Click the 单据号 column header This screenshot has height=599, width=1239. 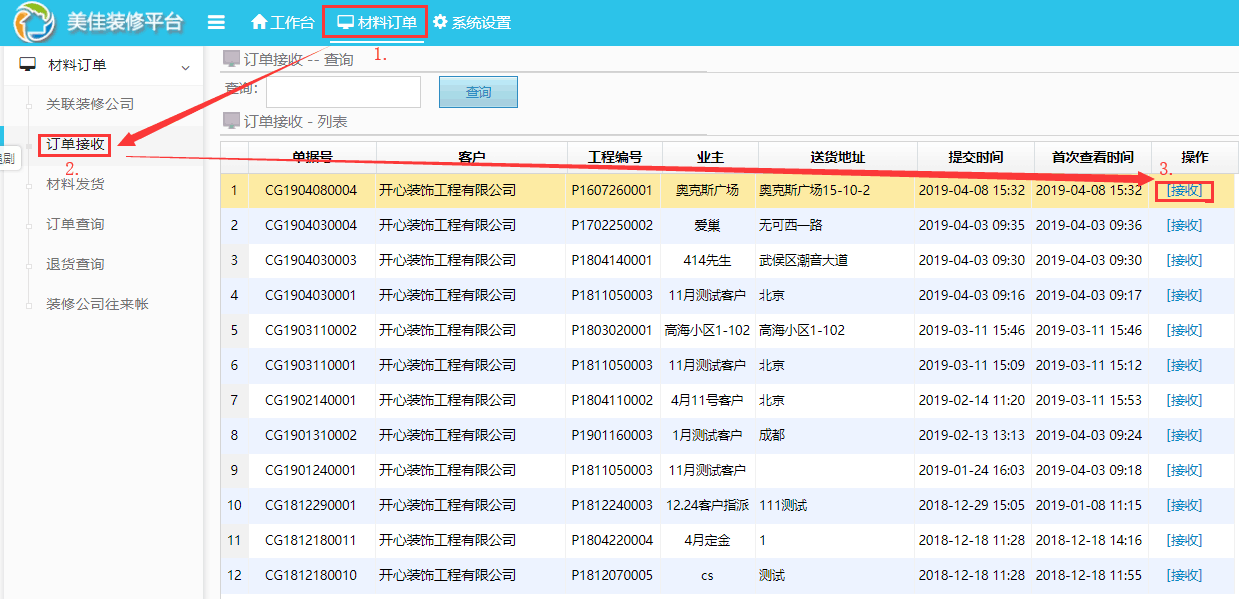(x=312, y=157)
